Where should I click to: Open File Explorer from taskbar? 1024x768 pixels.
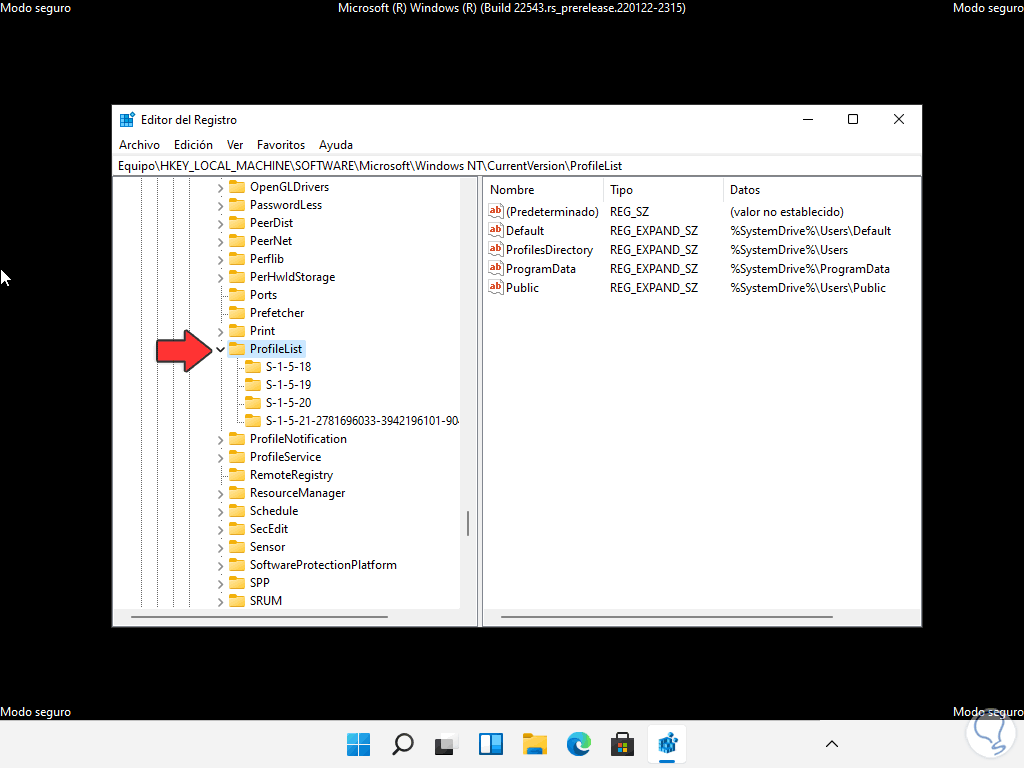(535, 744)
